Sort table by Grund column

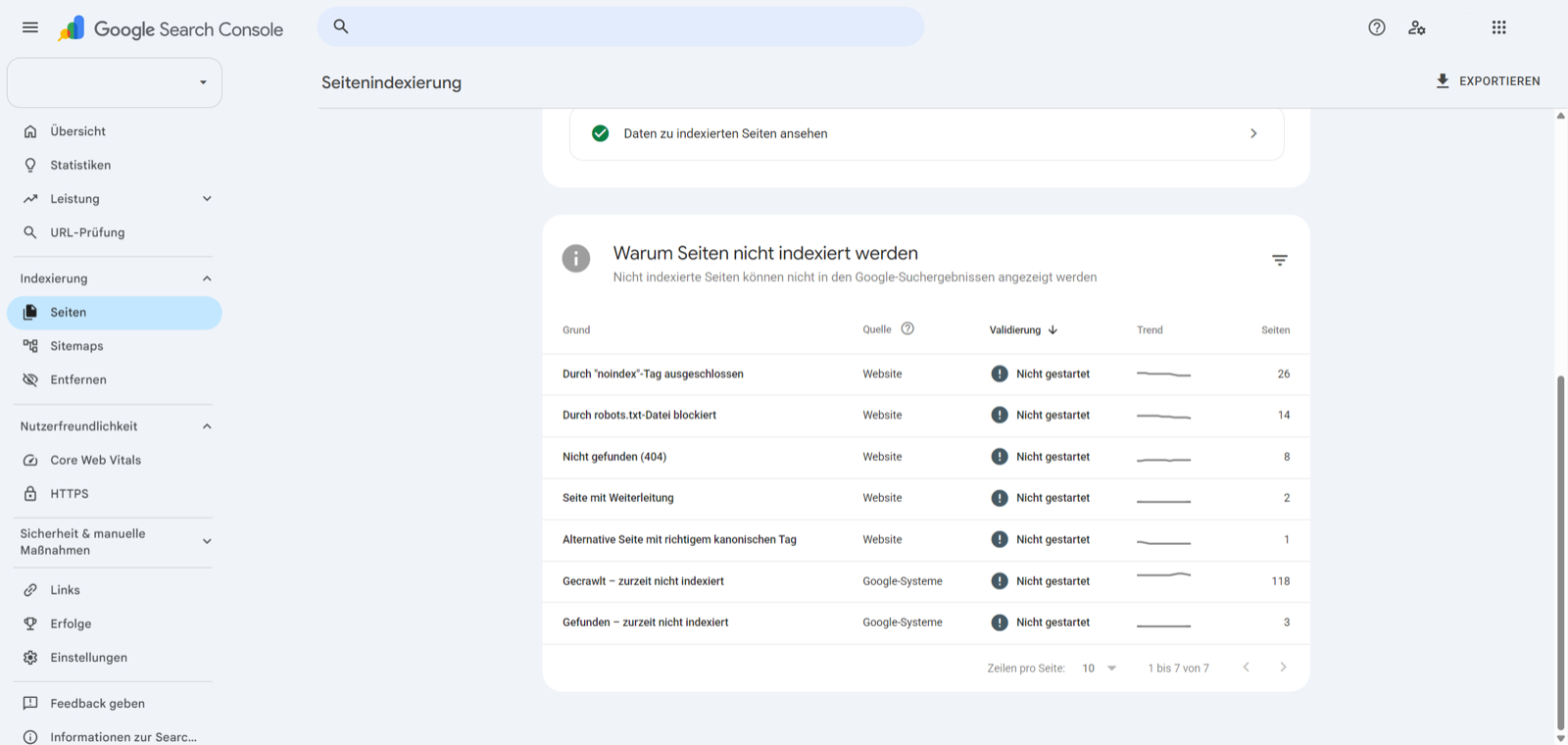(x=576, y=330)
